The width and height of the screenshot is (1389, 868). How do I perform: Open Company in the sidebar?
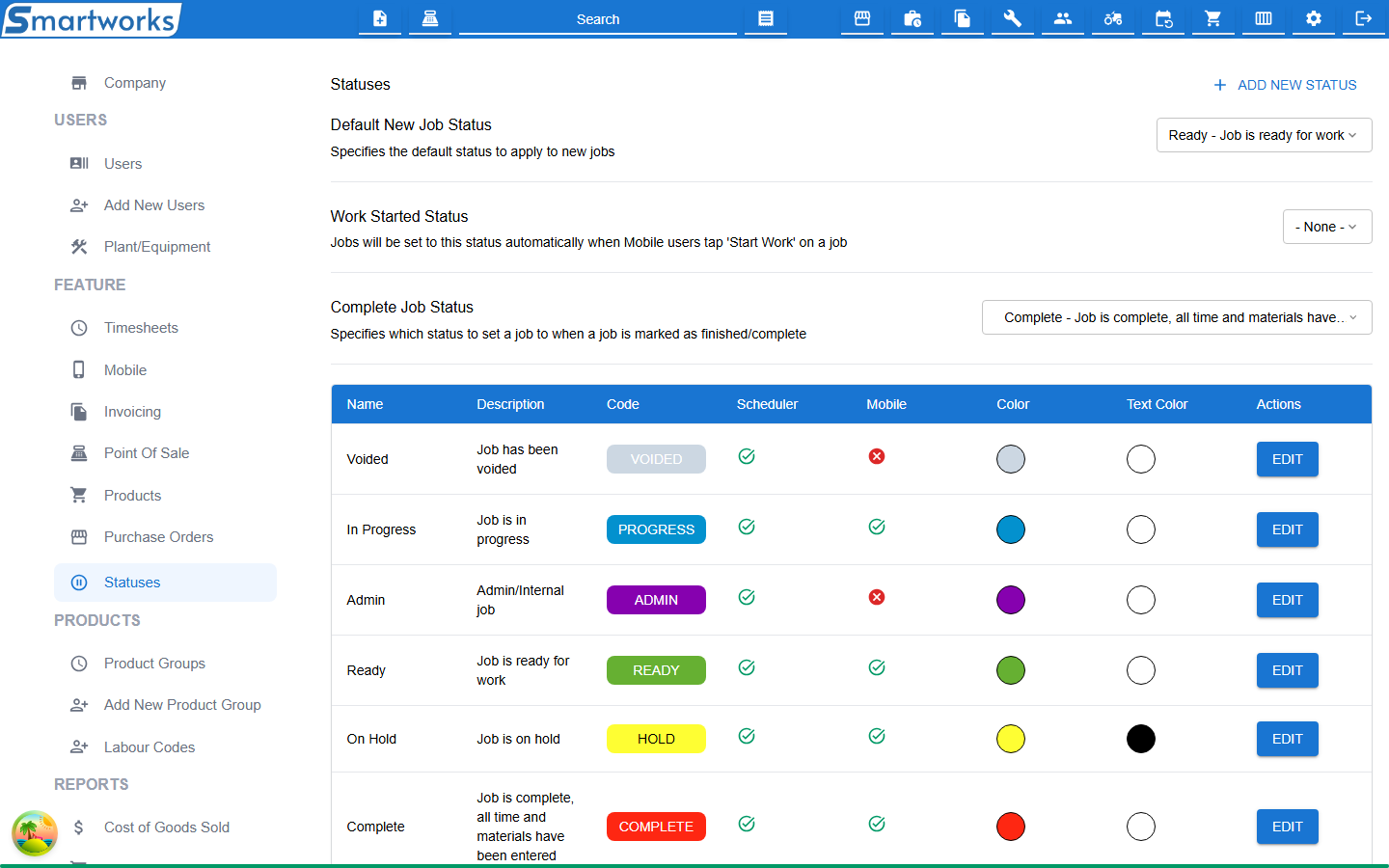135,83
